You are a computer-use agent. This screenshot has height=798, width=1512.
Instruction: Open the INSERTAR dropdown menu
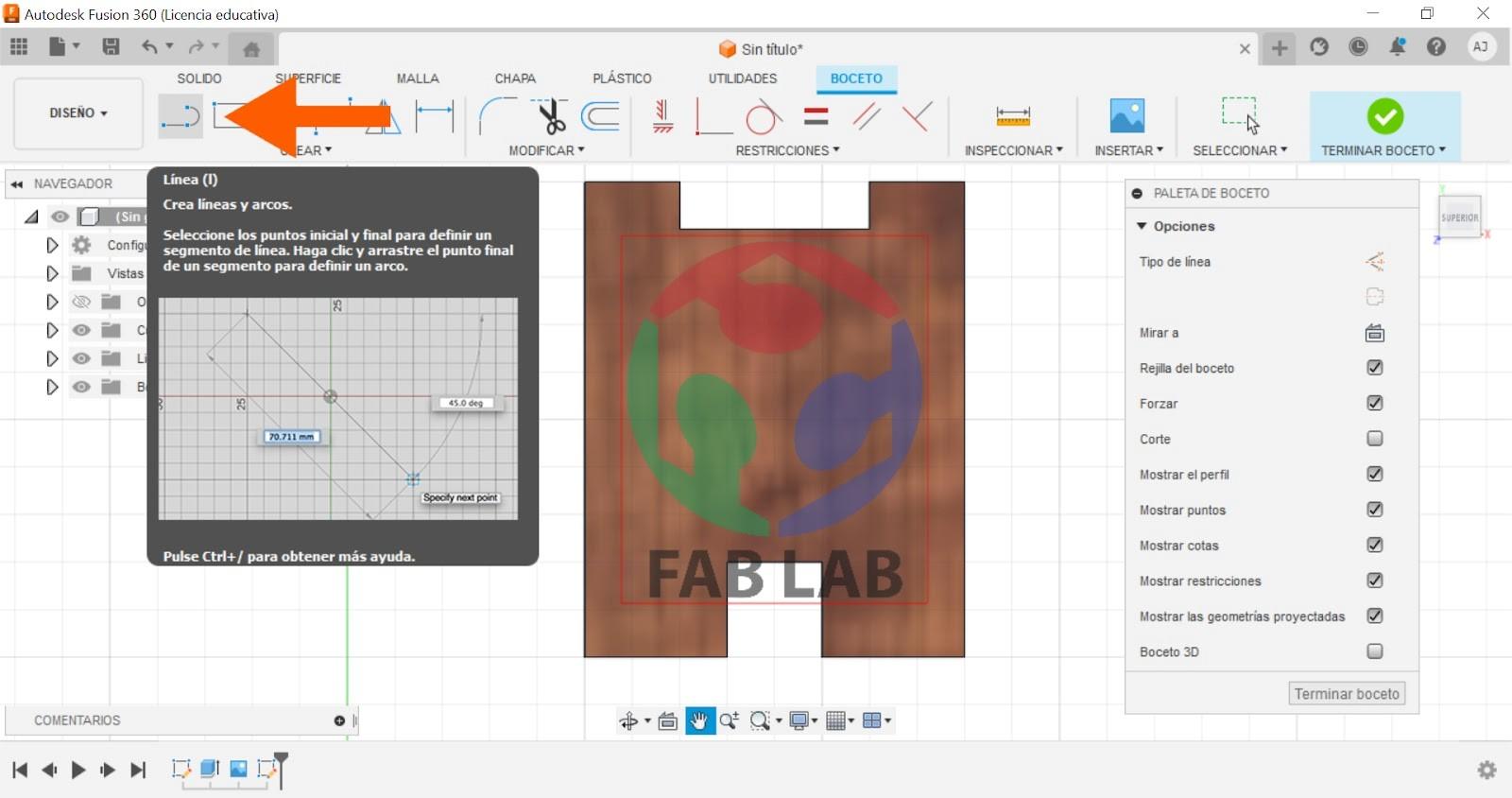(1128, 150)
